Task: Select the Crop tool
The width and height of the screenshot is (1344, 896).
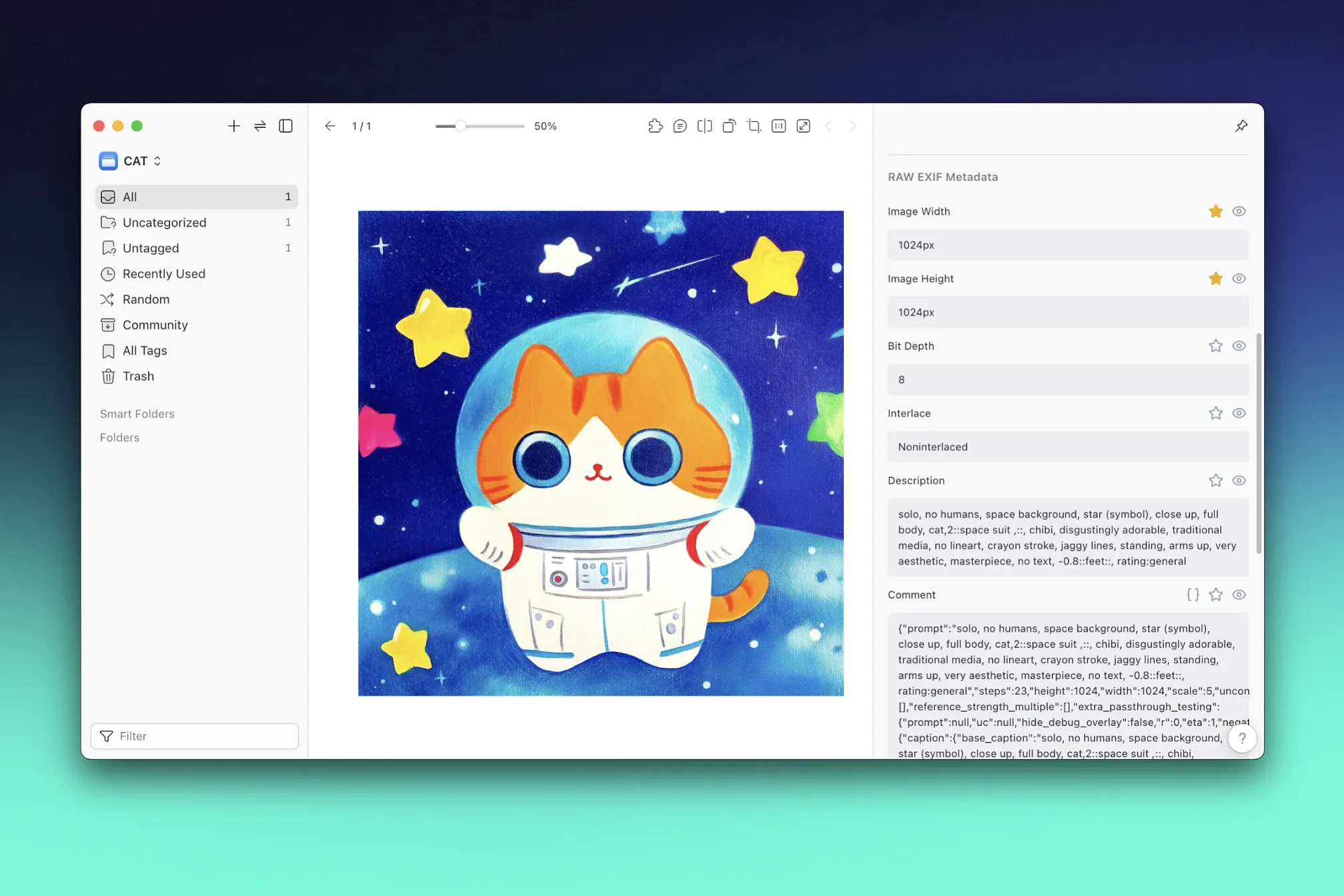Action: 753,126
